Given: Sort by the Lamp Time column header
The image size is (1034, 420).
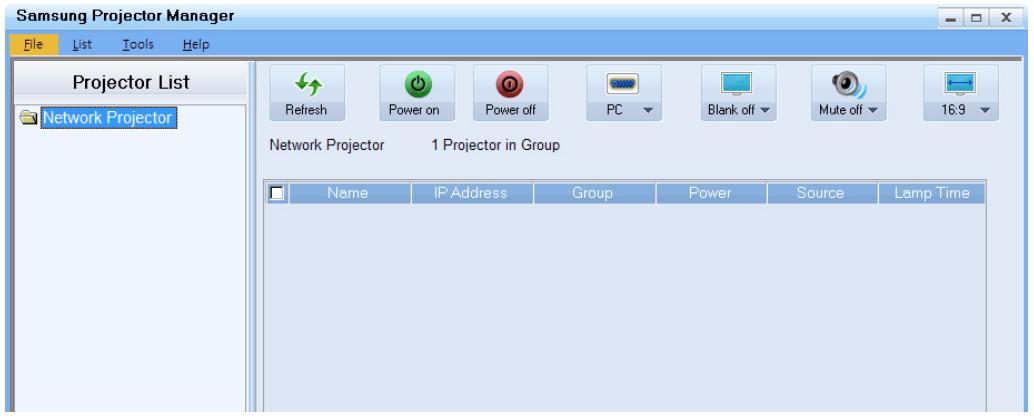Looking at the screenshot, I should 932,193.
